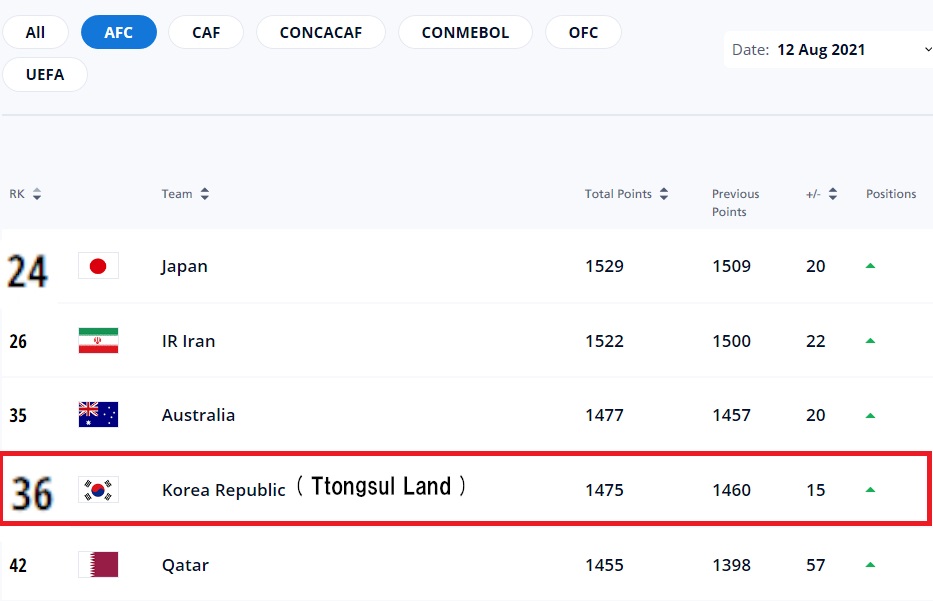Open the Qatar team link
933x601 pixels.
click(x=185, y=565)
